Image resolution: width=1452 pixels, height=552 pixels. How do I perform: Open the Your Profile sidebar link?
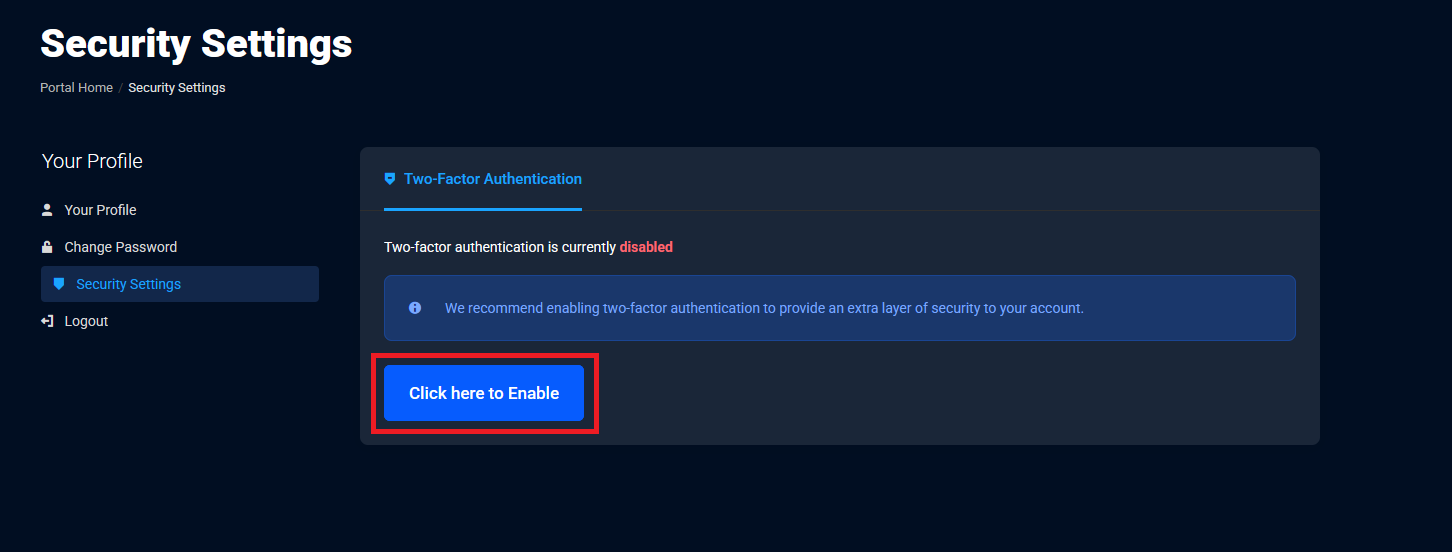point(100,210)
